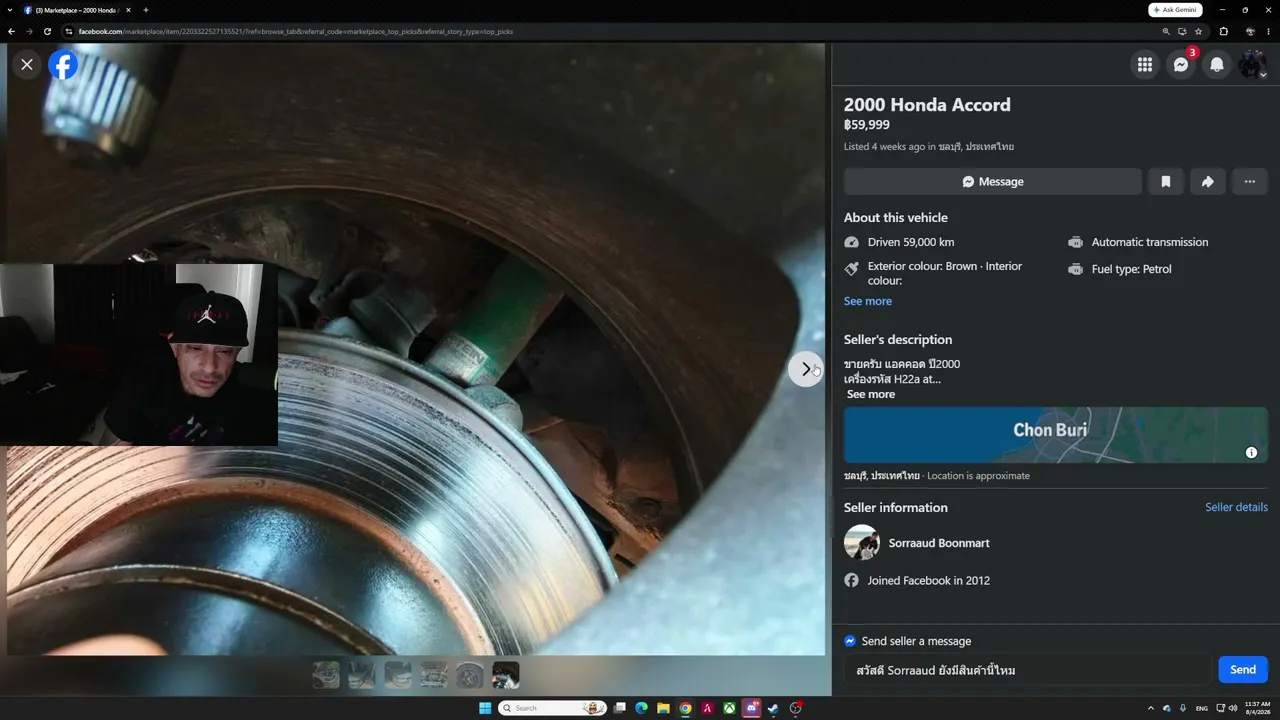Viewport: 1280px width, 720px height.
Task: Show hidden system tray icons
Action: pyautogui.click(x=1150, y=708)
